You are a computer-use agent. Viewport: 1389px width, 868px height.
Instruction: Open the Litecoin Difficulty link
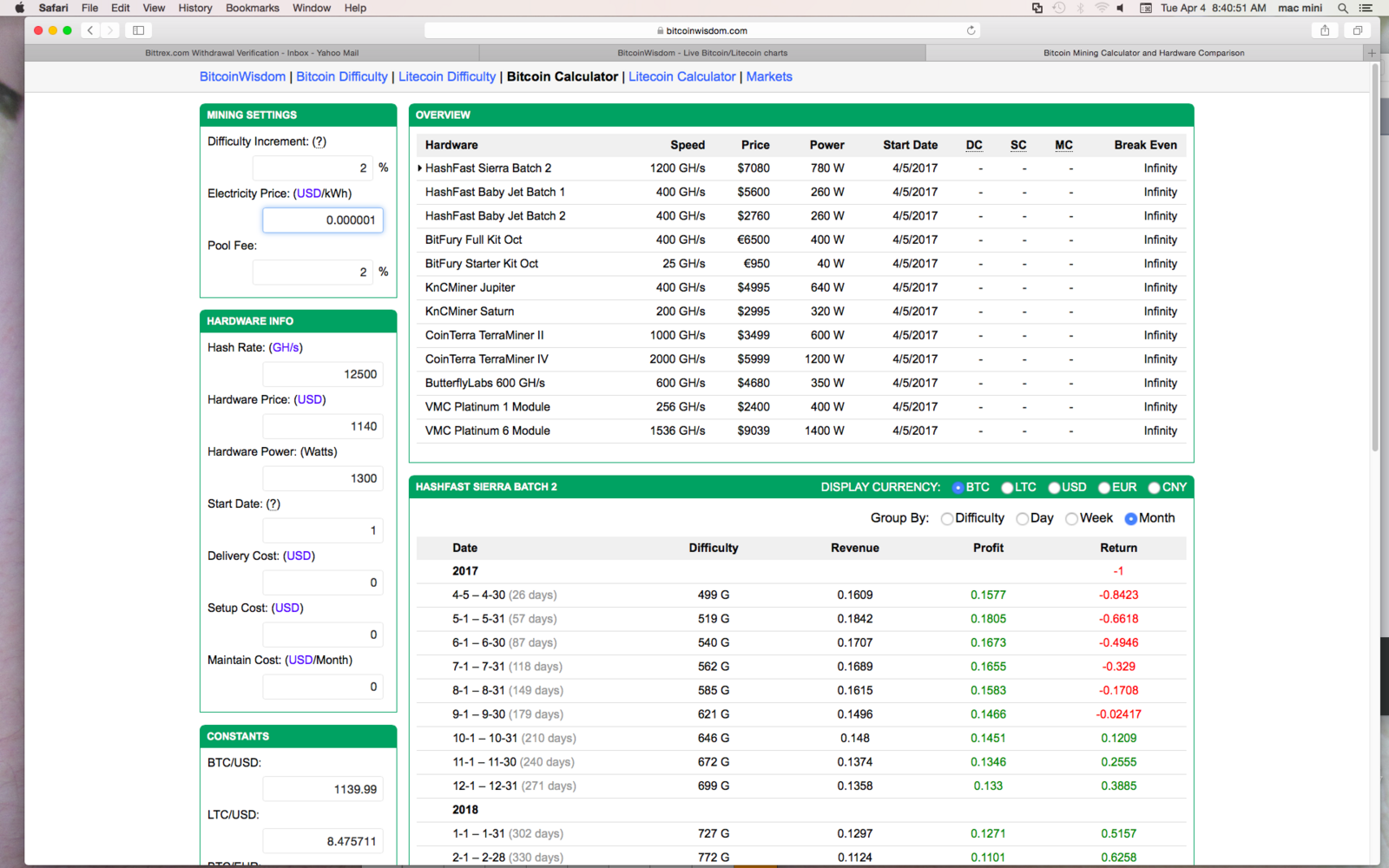pyautogui.click(x=447, y=76)
